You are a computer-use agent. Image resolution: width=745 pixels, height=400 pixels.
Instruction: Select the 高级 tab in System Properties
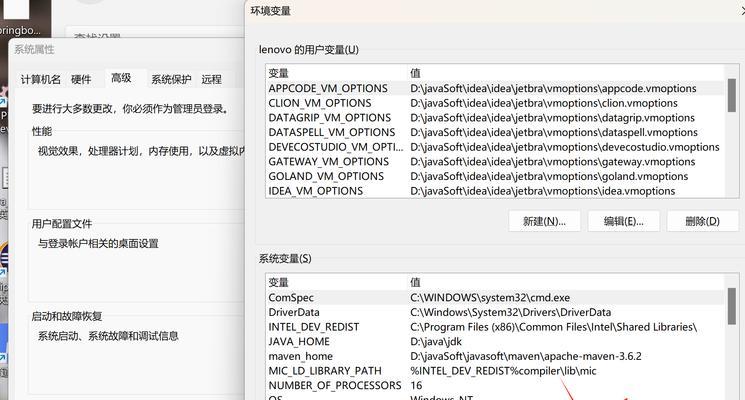(121, 78)
